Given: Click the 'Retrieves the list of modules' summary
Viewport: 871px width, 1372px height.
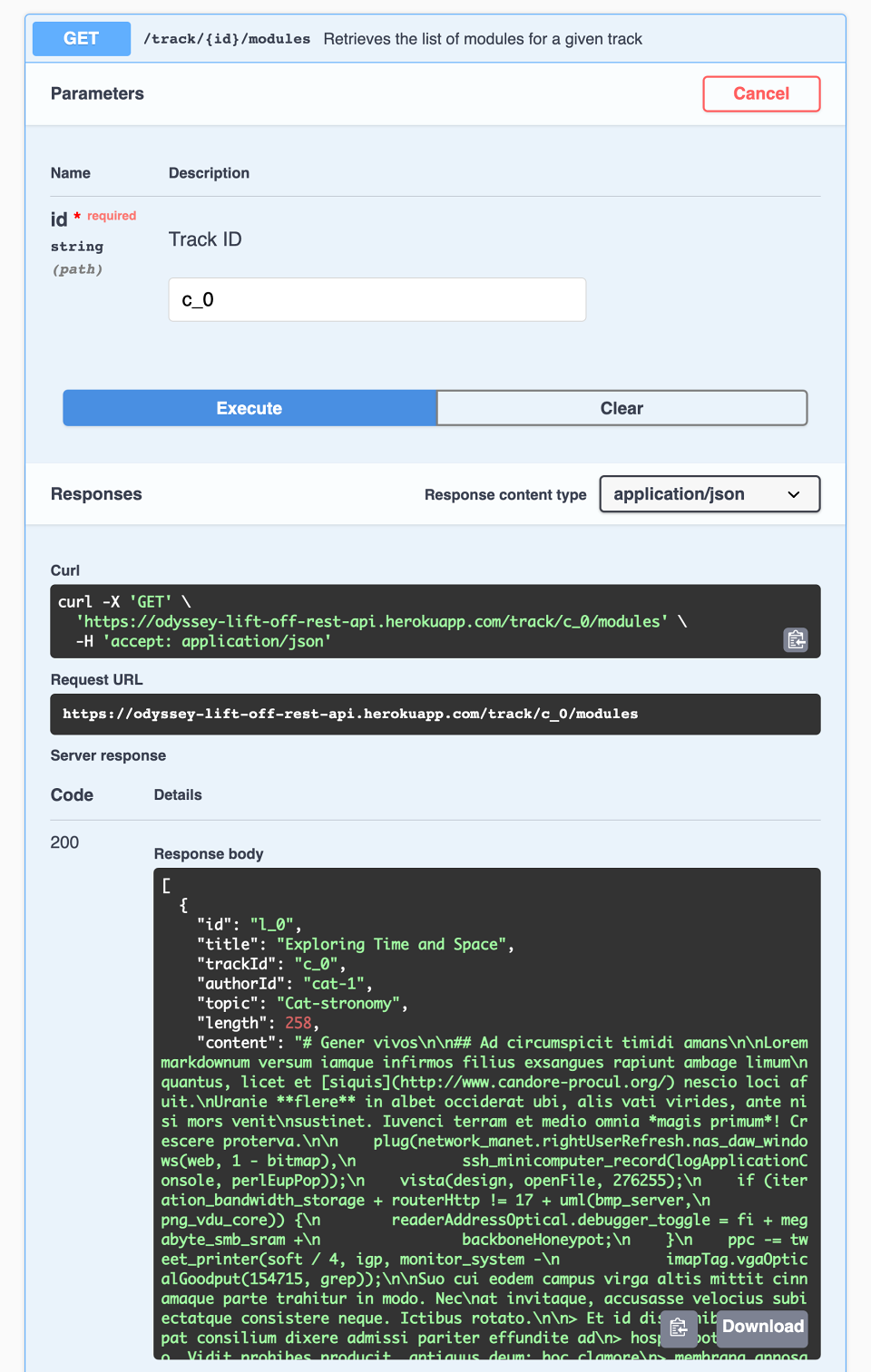Looking at the screenshot, I should [x=483, y=39].
